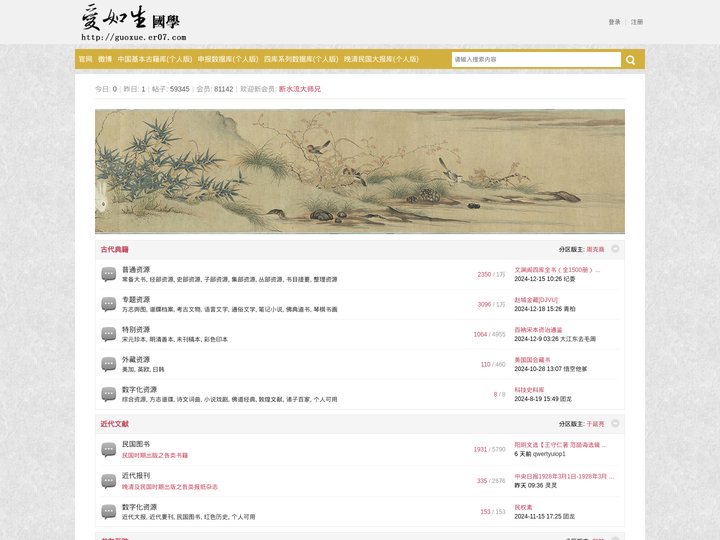The image size is (720, 540).
Task: Open 晚清民国大报库(个人版) nav item
Action: (x=381, y=59)
